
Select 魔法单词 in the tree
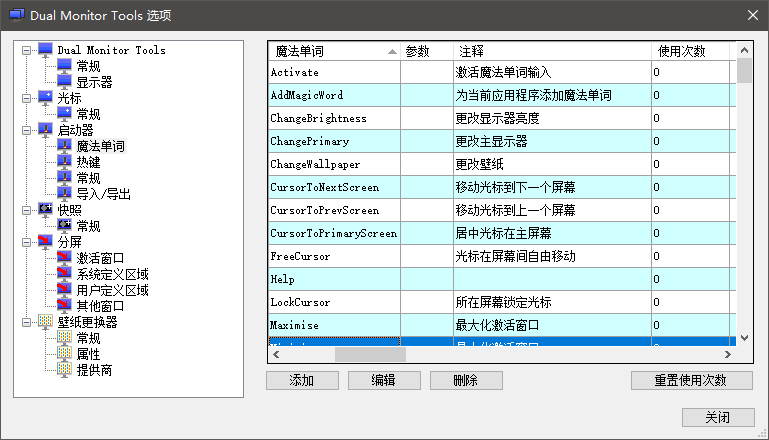click(101, 146)
